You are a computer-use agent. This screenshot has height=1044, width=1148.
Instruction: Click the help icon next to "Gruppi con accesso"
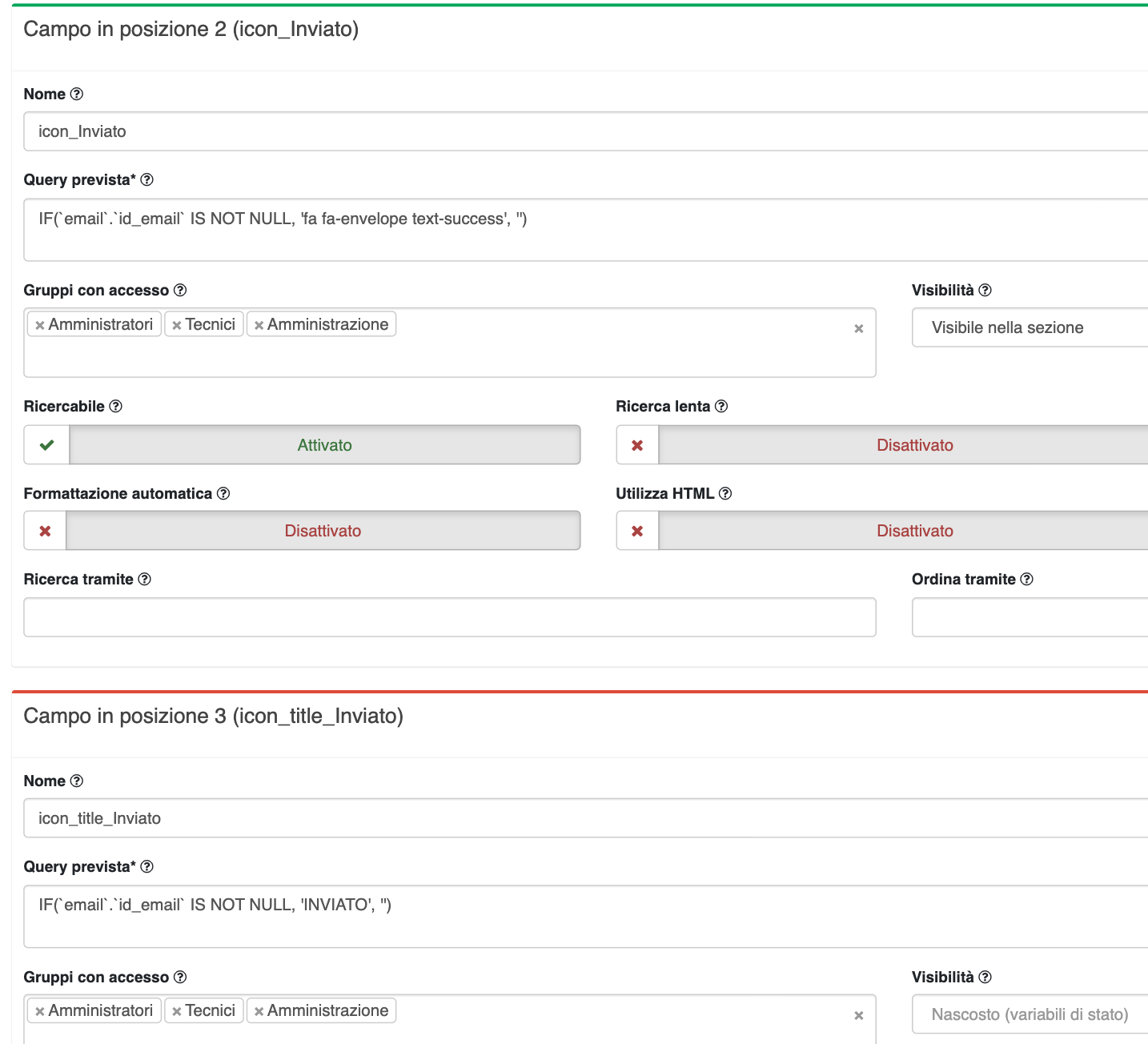[x=181, y=290]
